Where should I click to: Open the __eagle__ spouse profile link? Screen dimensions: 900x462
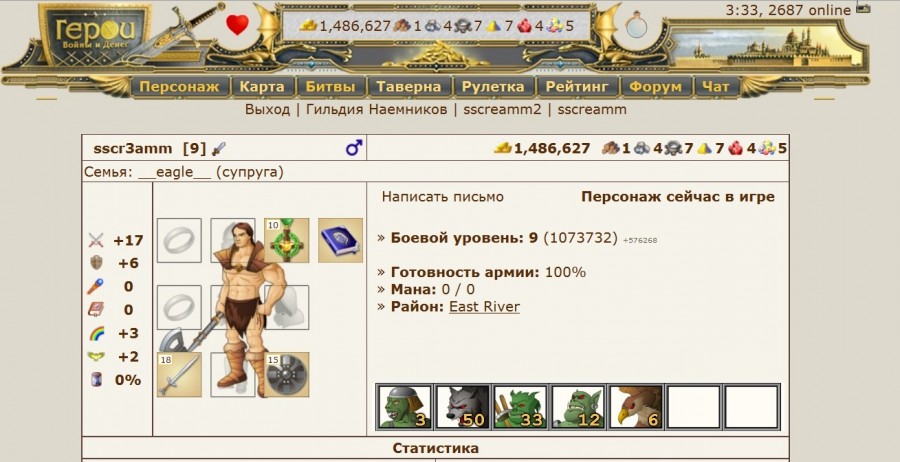pos(174,172)
